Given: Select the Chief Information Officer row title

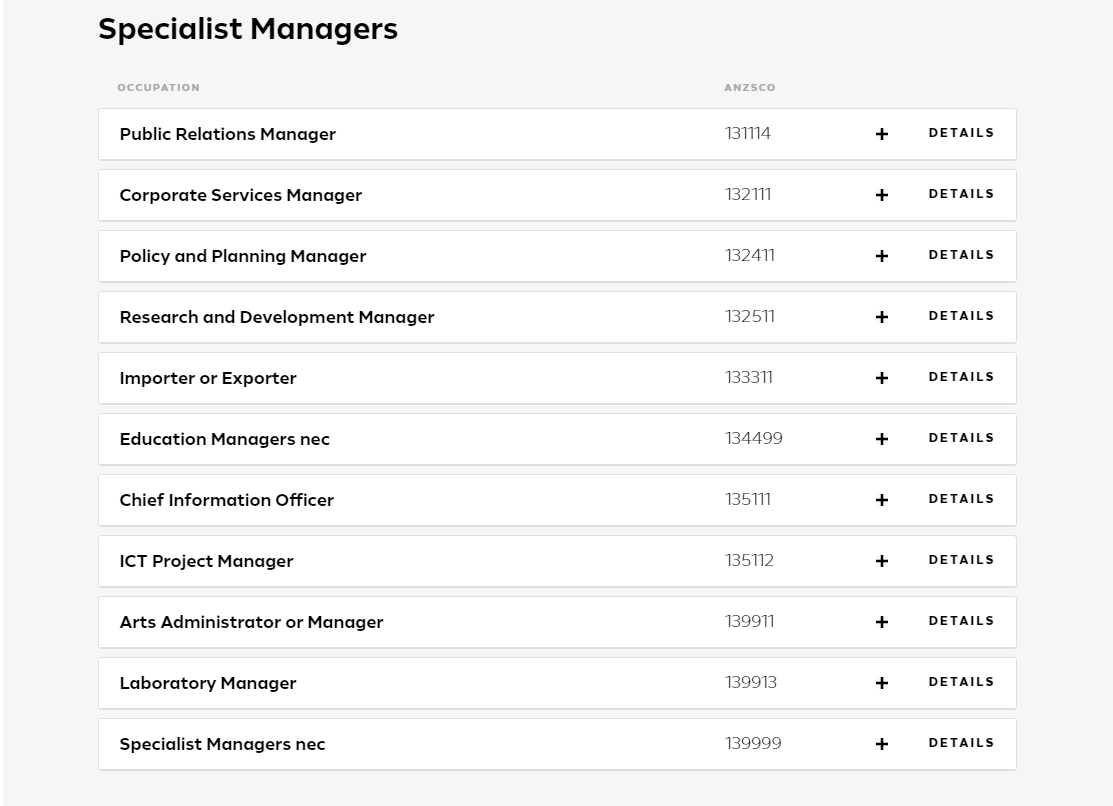Looking at the screenshot, I should [x=226, y=501].
